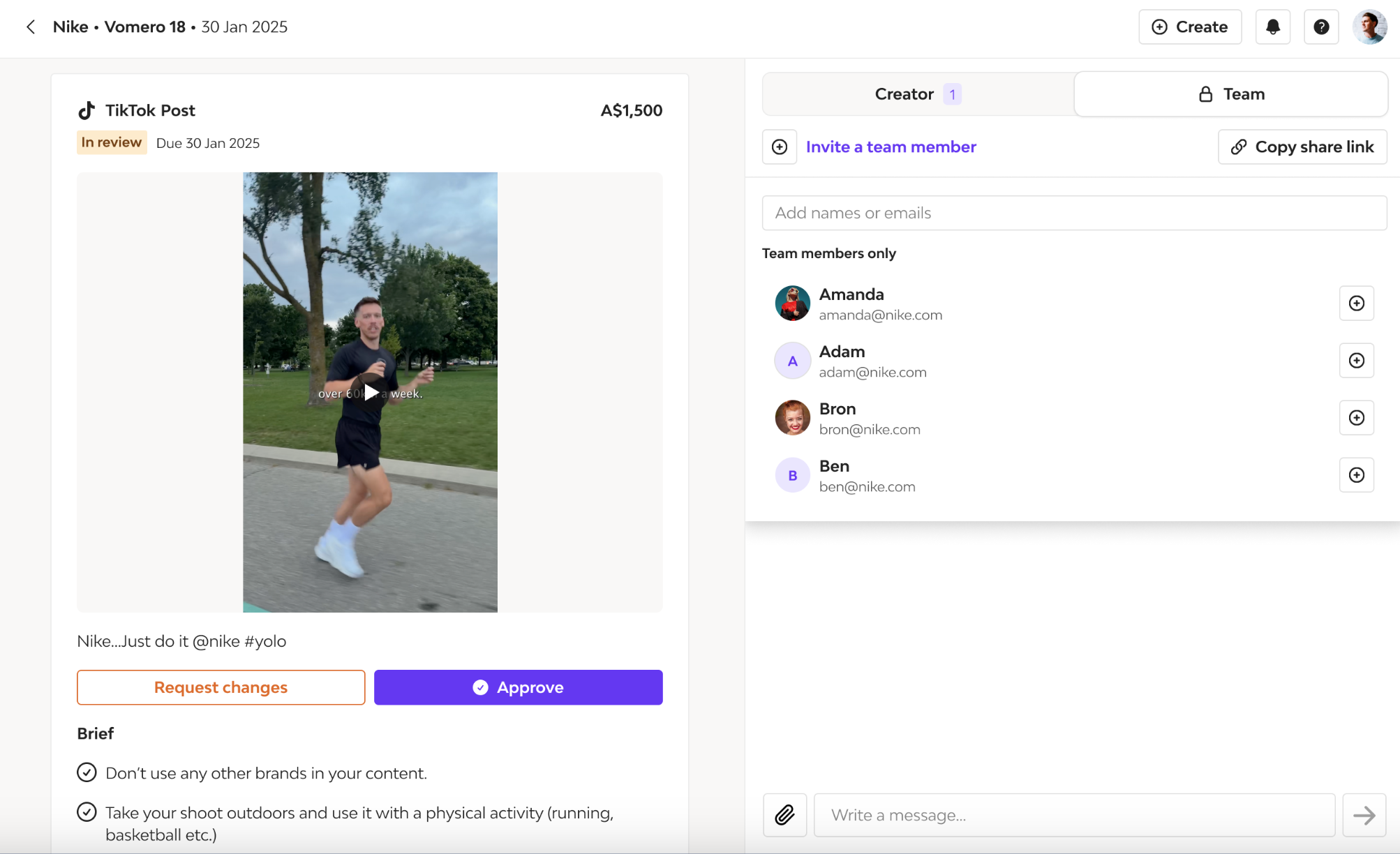Image resolution: width=1400 pixels, height=854 pixels.
Task: Click adam@nike.com email
Action: 872,372
